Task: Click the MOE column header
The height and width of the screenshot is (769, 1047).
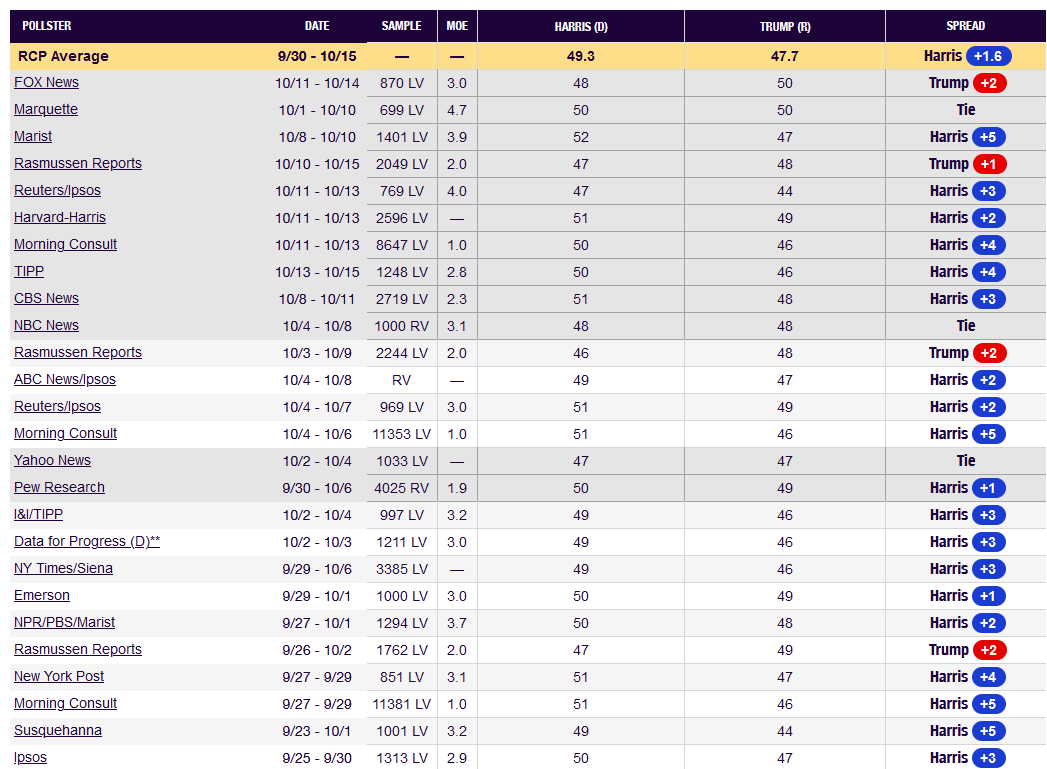Action: 457,26
